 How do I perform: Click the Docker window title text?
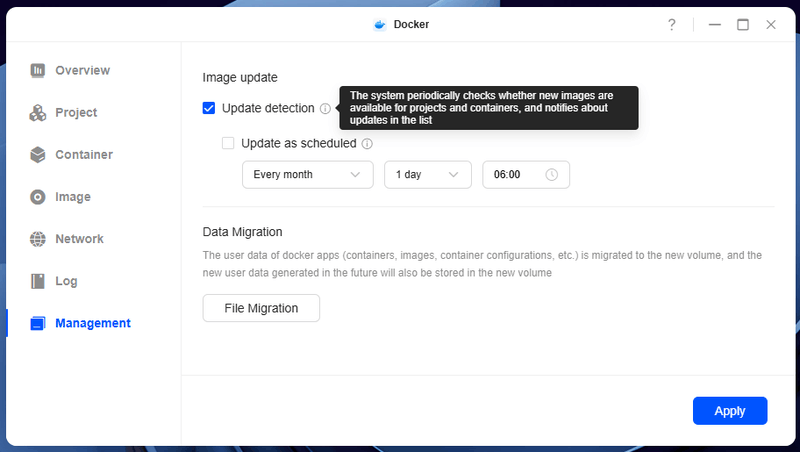coord(411,24)
